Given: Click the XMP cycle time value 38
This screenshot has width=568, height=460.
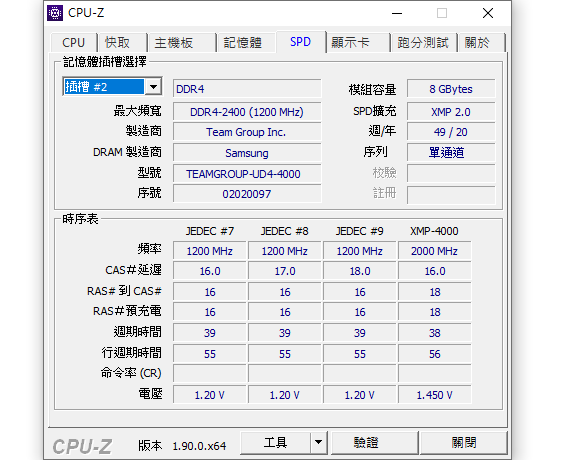Looking at the screenshot, I should pyautogui.click(x=435, y=333).
